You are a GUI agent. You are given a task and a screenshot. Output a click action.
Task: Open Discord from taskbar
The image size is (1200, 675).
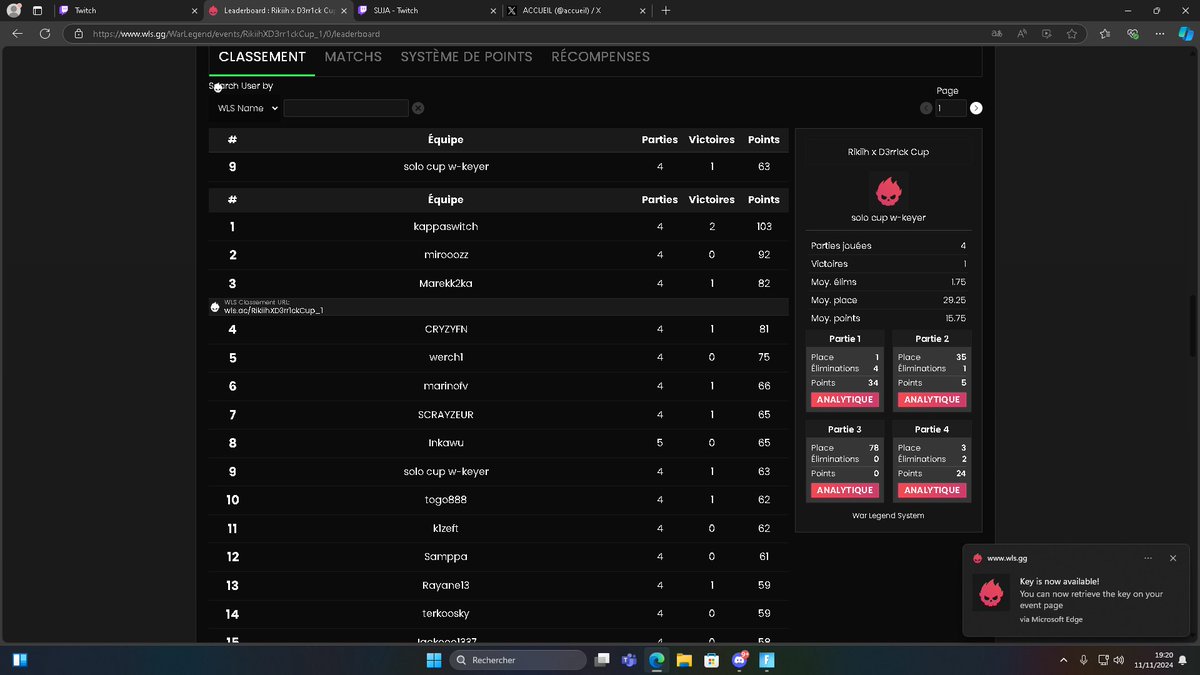click(739, 660)
